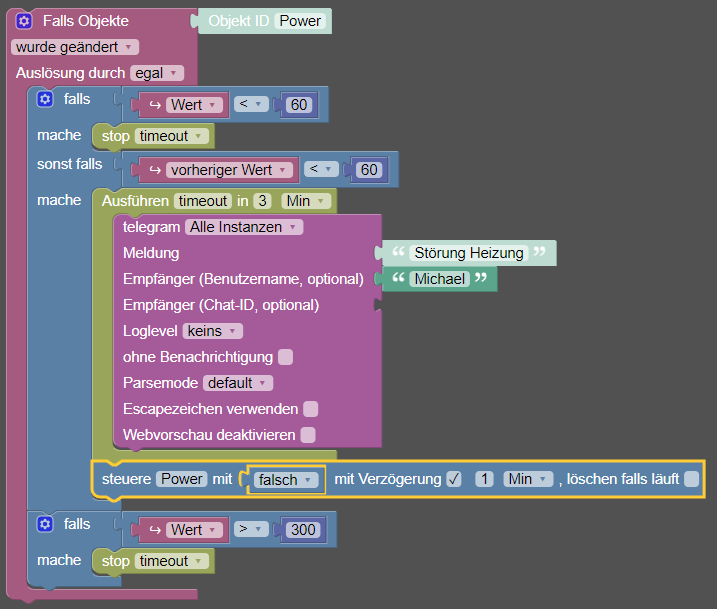Select the 'Auslösung durch' label
This screenshot has height=609, width=717.
[x=70, y=73]
